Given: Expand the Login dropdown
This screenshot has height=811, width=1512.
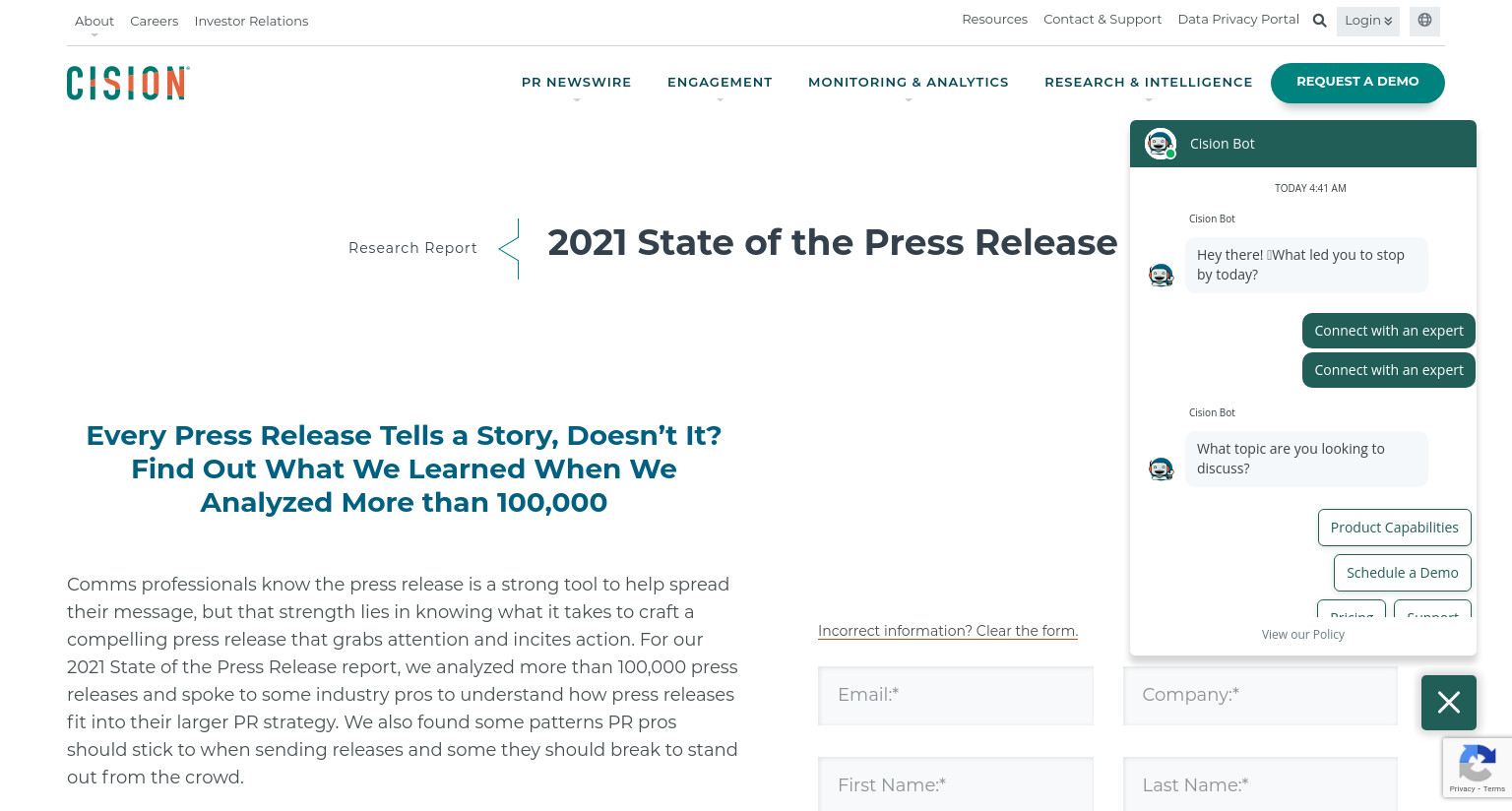Looking at the screenshot, I should point(1368,21).
